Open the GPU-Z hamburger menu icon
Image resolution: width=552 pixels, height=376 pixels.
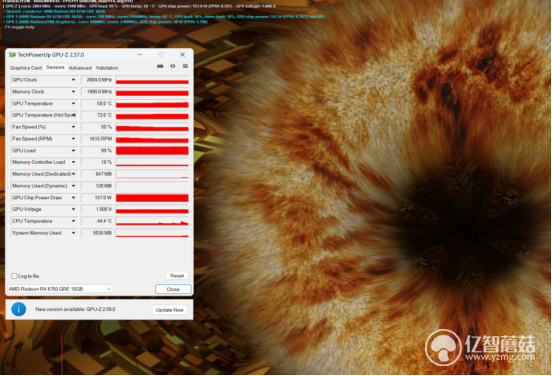coord(185,66)
